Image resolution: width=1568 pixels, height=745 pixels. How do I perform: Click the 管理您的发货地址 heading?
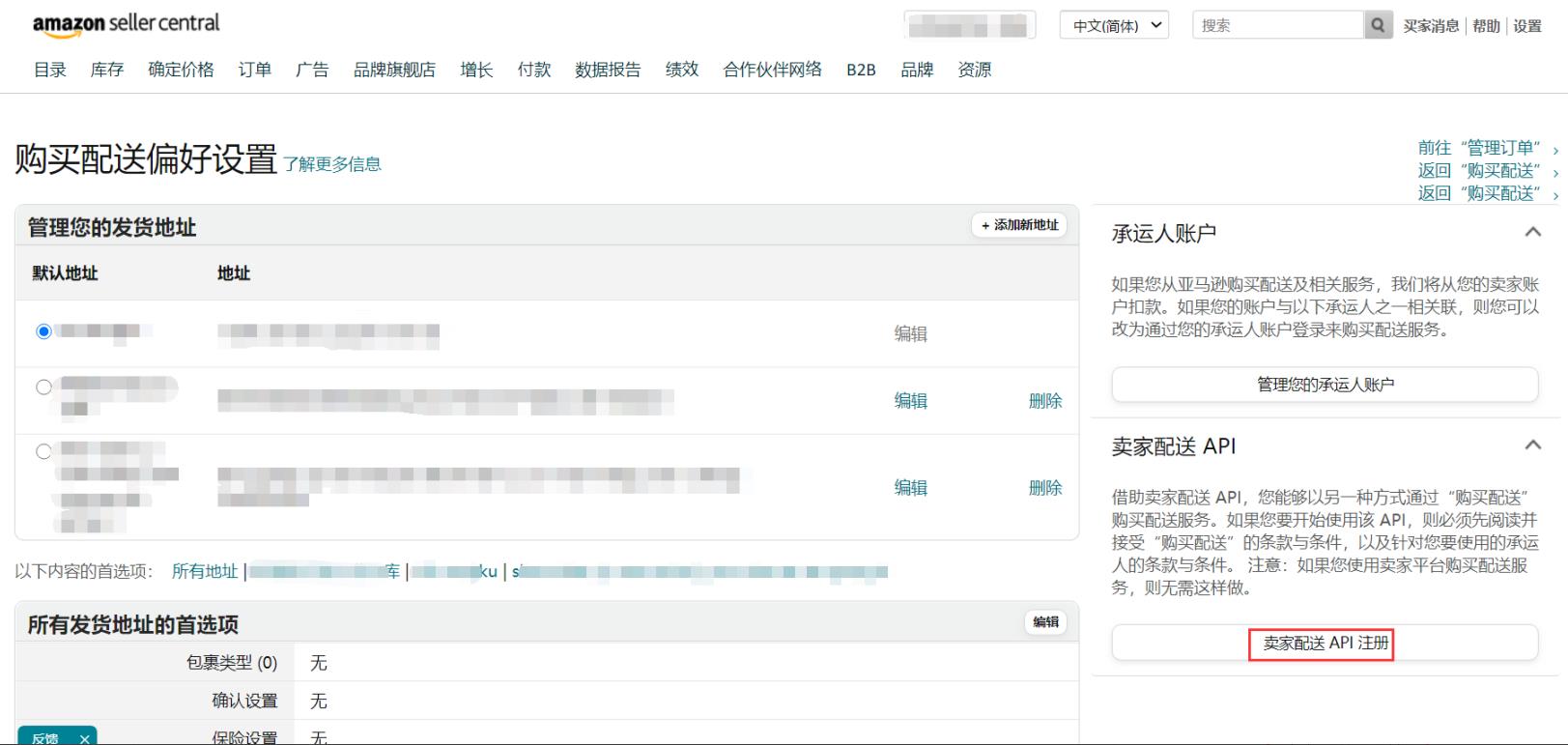pos(112,227)
